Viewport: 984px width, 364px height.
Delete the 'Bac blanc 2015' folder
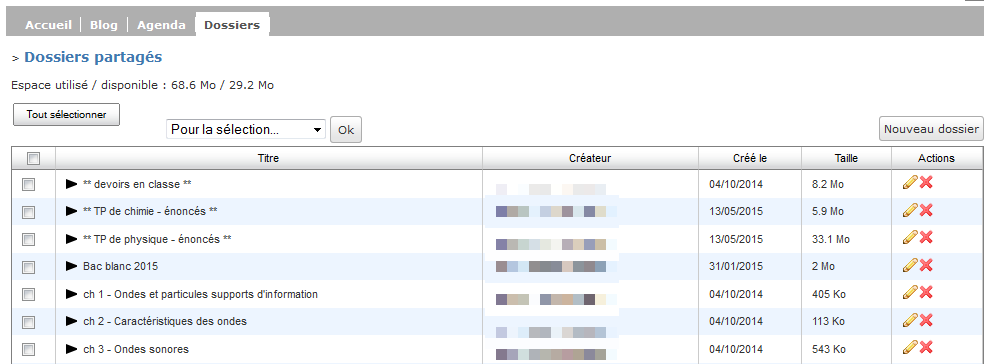[x=926, y=265]
